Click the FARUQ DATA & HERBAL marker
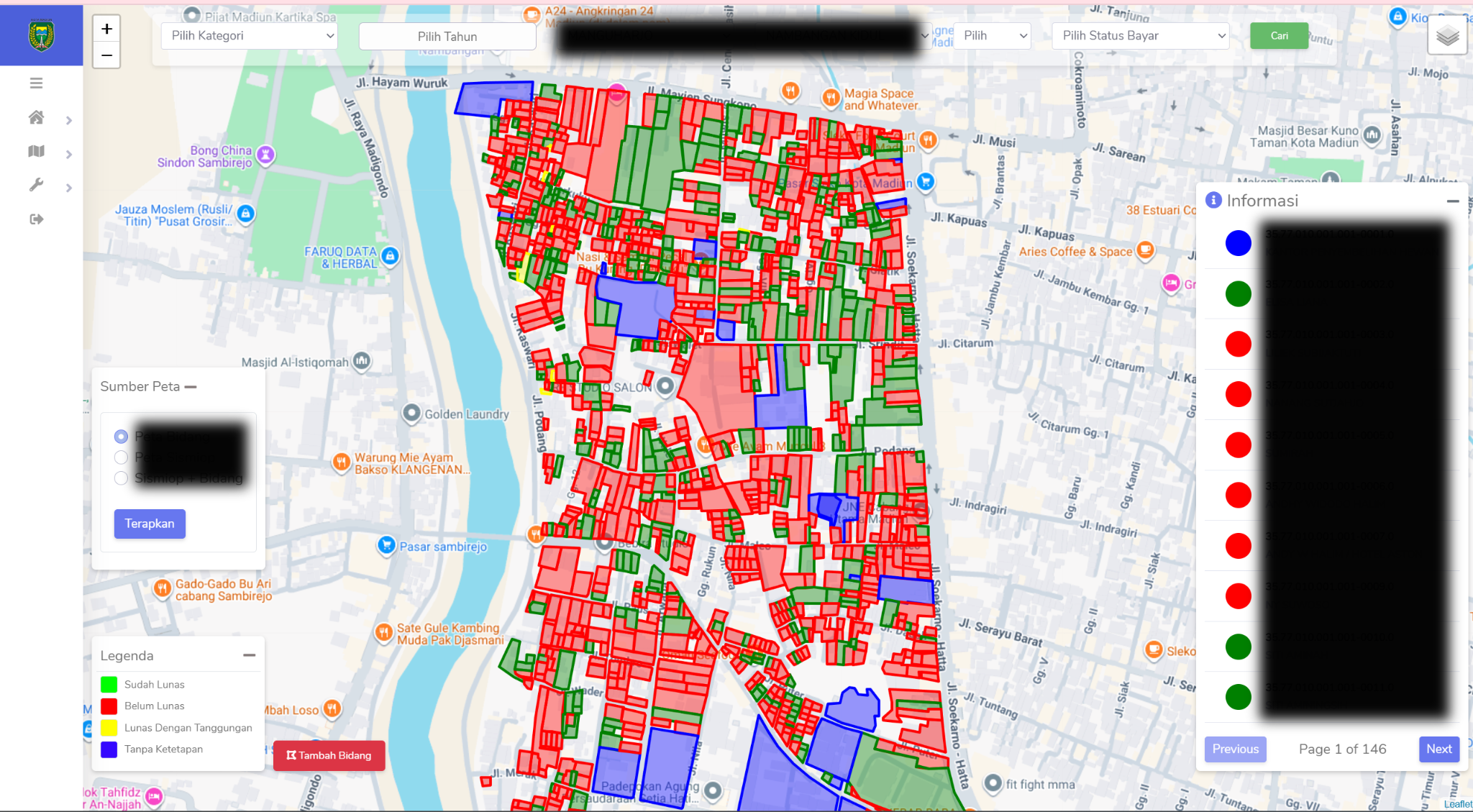 coord(391,255)
